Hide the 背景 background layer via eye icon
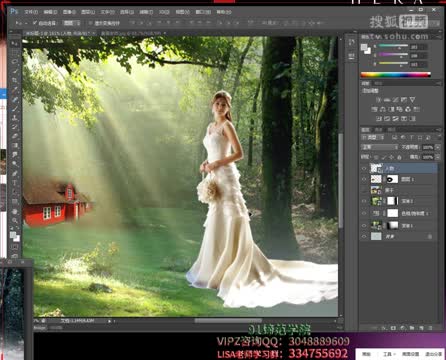446x360 pixels. tap(364, 236)
